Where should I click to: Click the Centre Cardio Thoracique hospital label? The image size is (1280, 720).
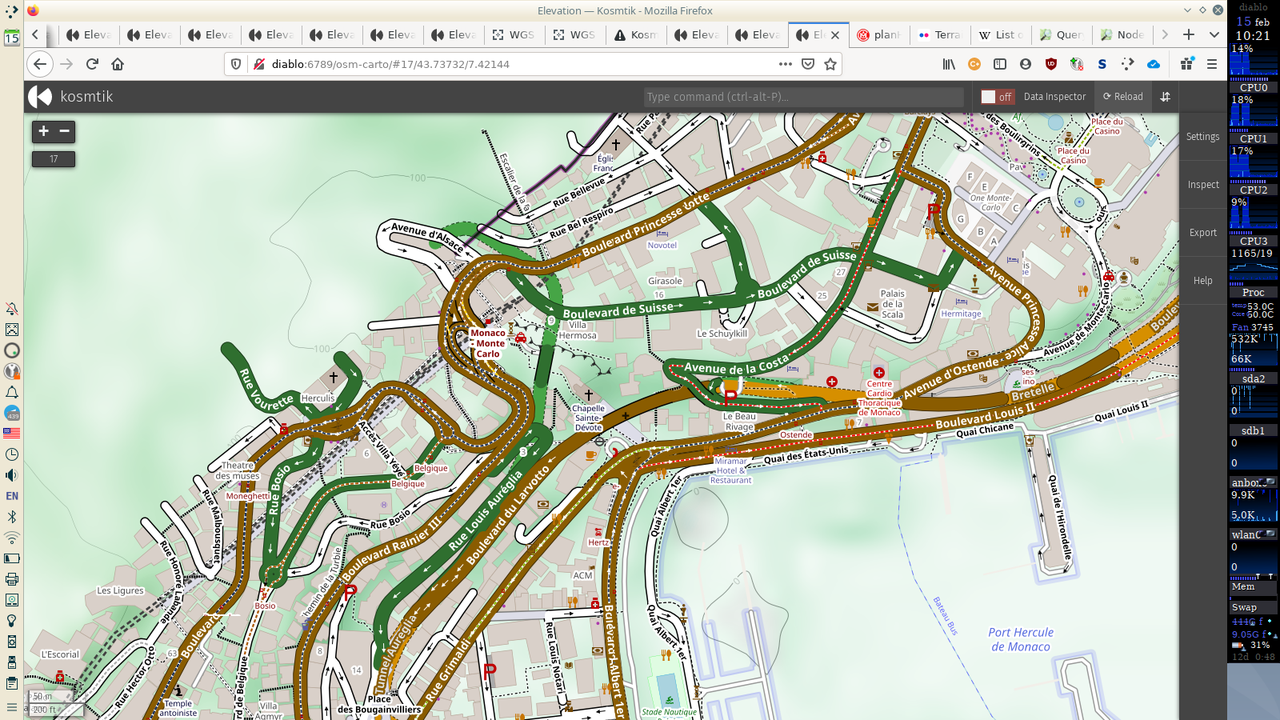[x=880, y=398]
